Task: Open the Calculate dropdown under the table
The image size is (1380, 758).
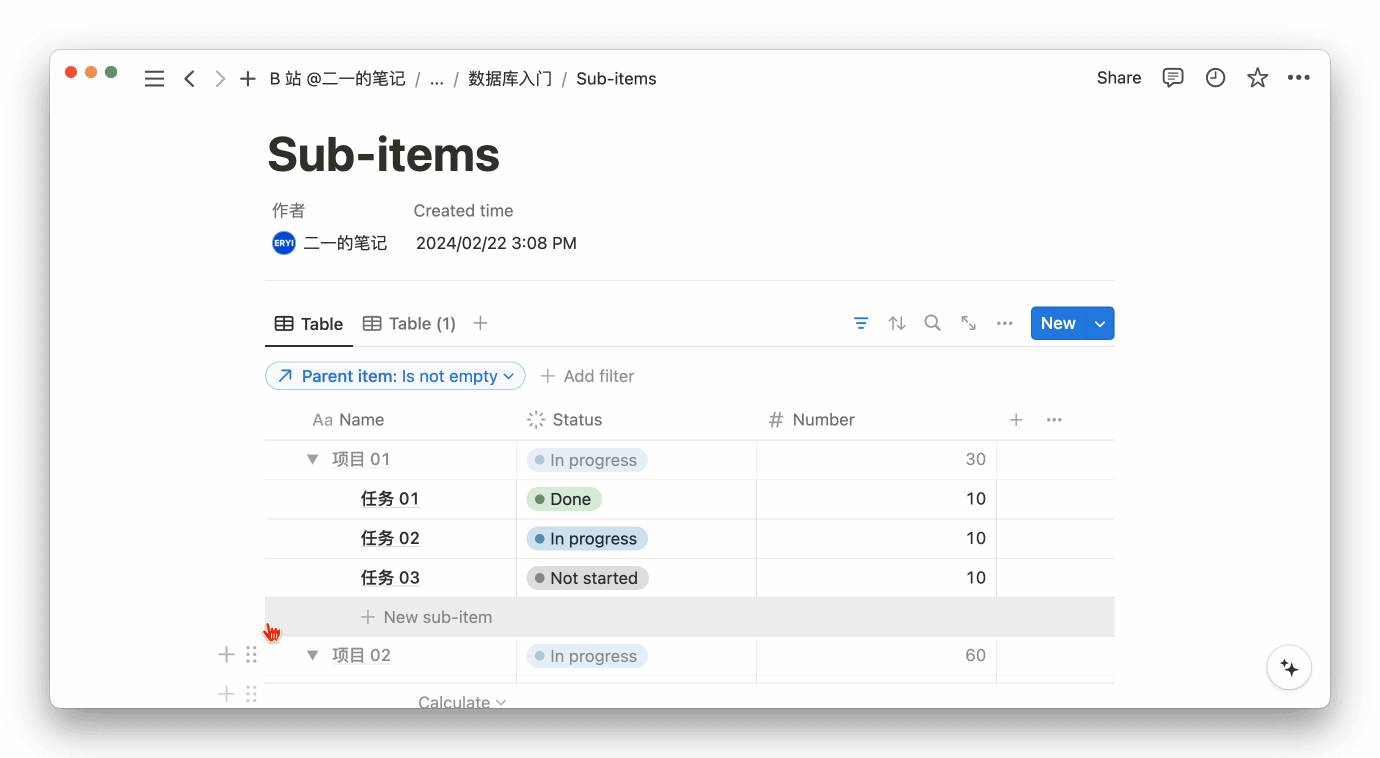Action: pyautogui.click(x=462, y=702)
